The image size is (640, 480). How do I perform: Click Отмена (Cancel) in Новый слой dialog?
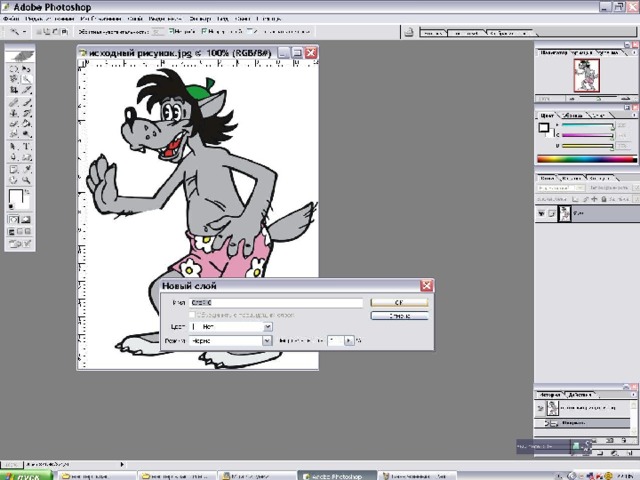[399, 316]
